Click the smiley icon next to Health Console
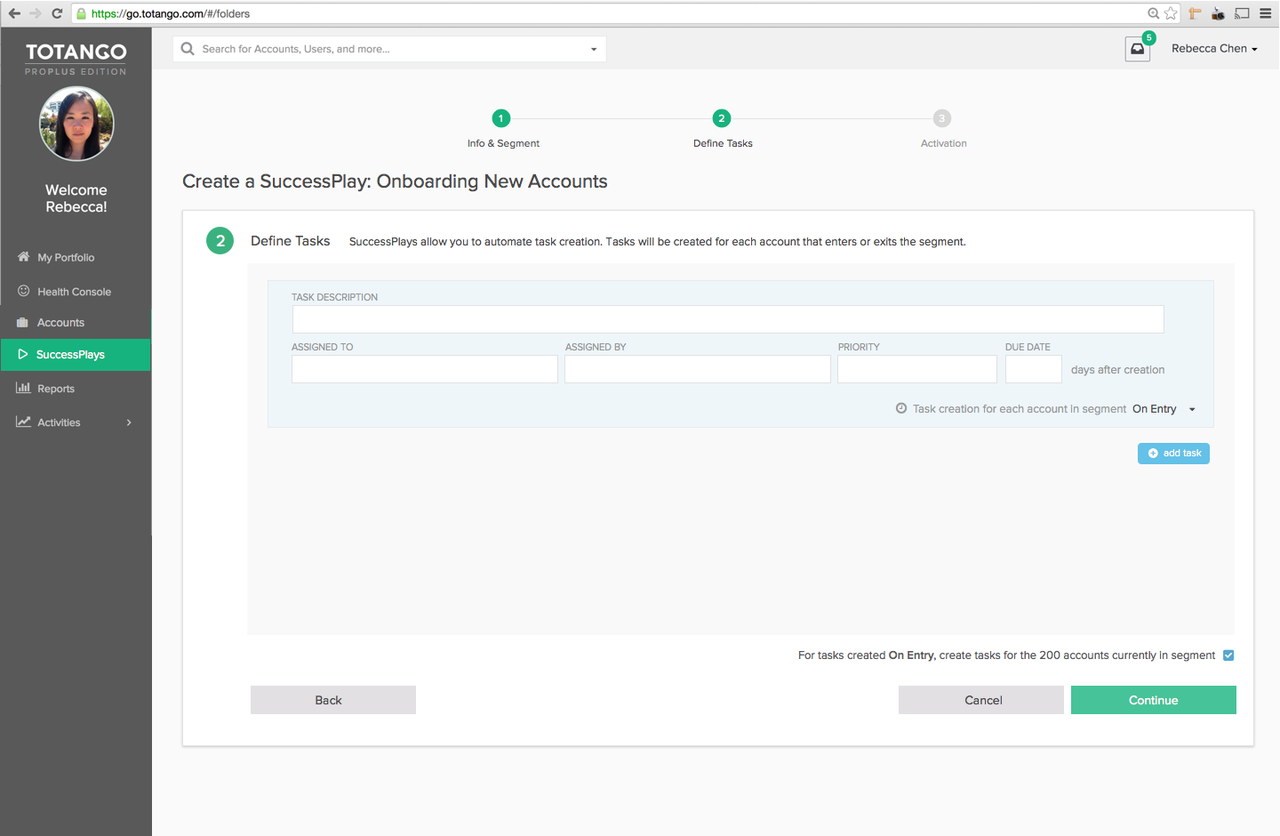 click(x=23, y=291)
